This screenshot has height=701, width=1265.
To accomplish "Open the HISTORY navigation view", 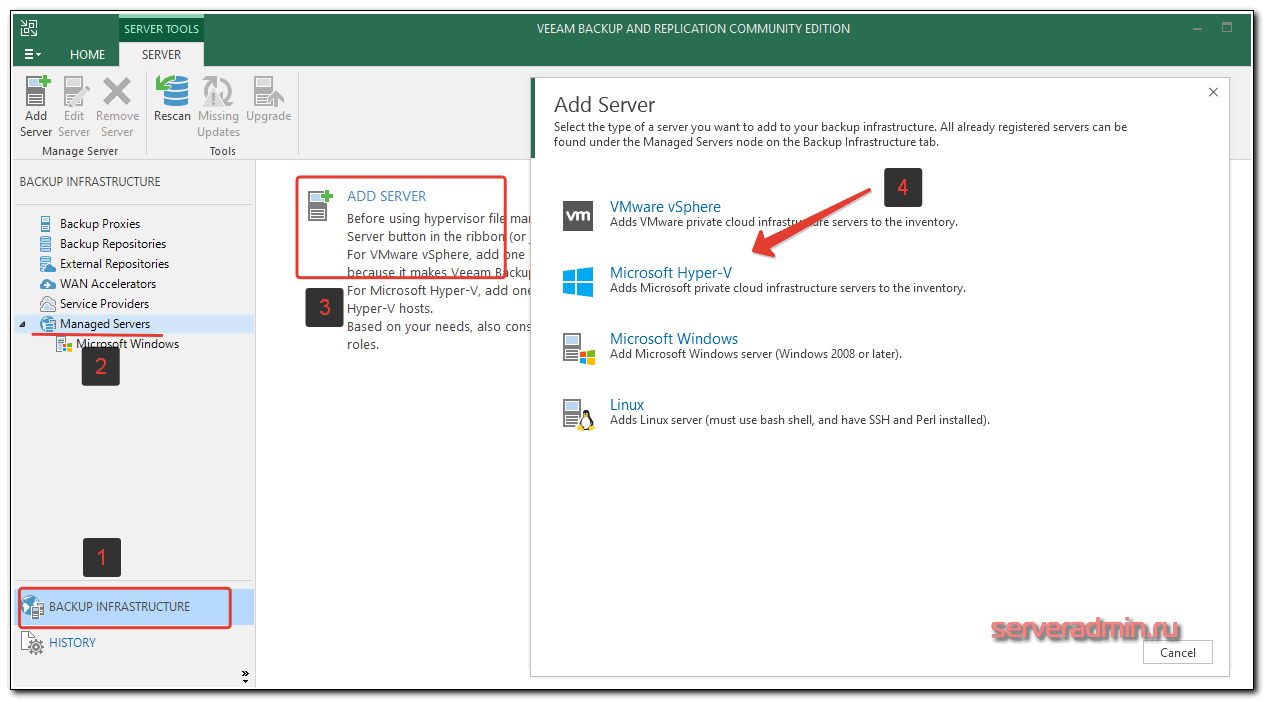I will pyautogui.click(x=72, y=643).
